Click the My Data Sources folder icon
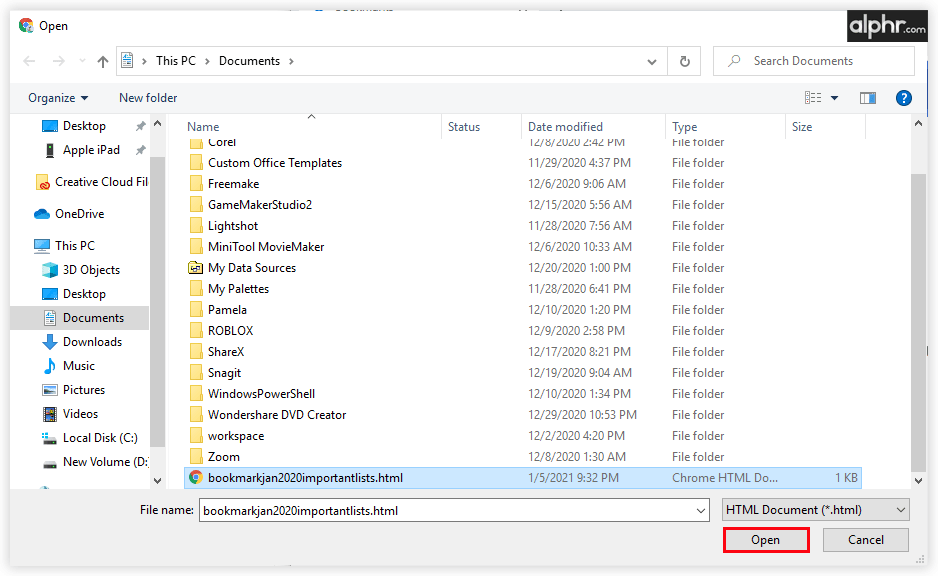The width and height of the screenshot is (938, 576). pos(196,267)
